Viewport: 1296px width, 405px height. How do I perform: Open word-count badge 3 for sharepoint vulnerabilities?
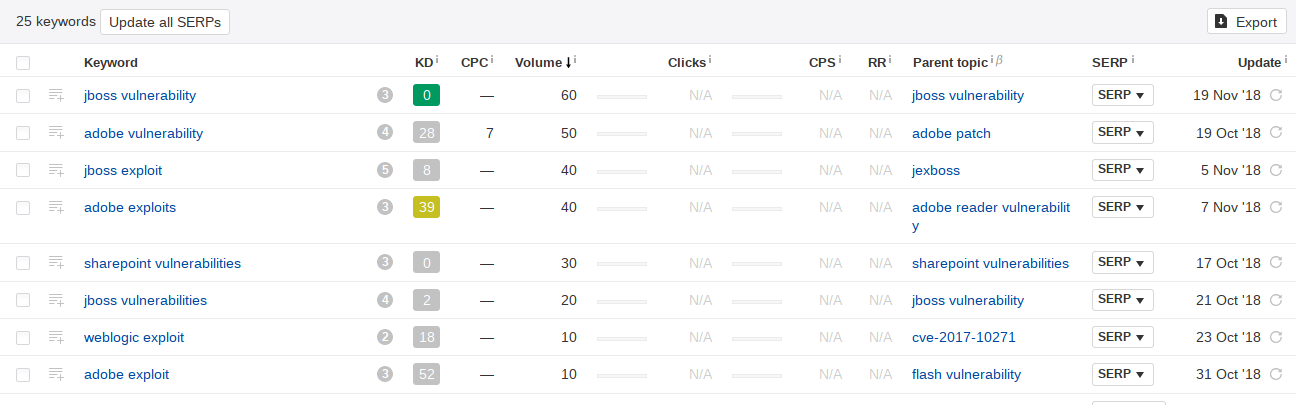tap(385, 263)
